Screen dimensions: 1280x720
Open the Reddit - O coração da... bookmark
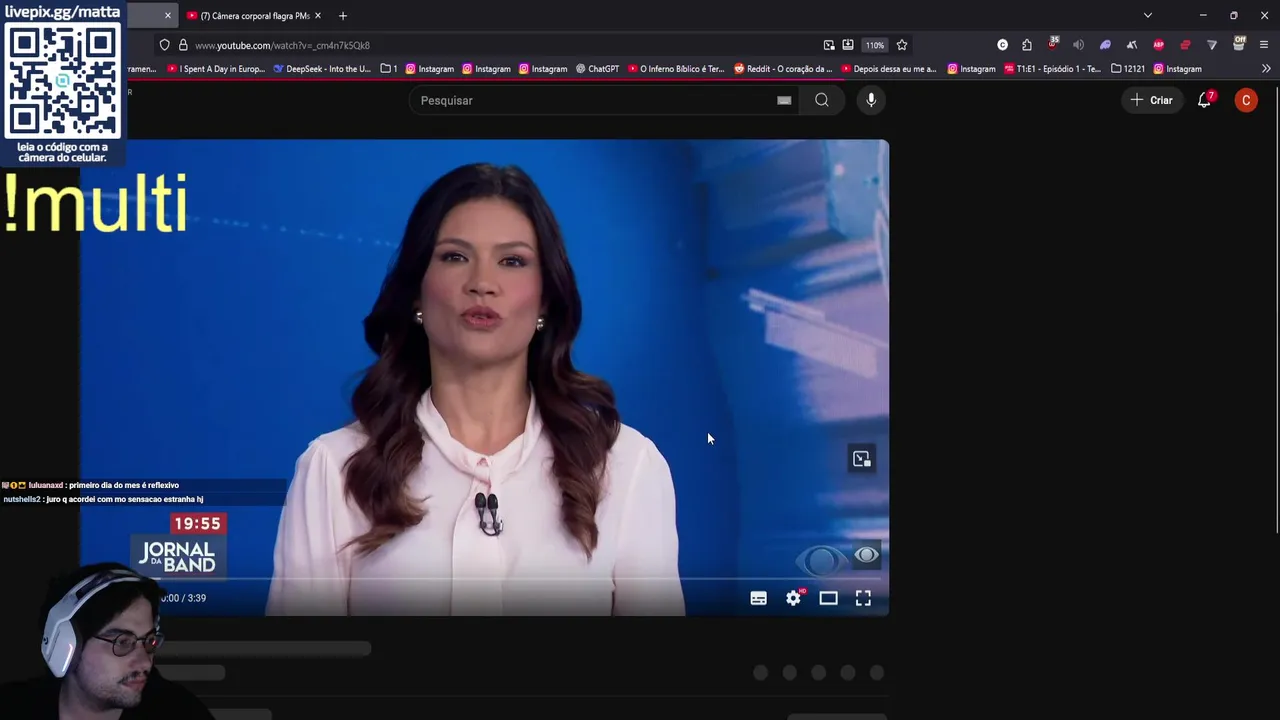point(783,69)
